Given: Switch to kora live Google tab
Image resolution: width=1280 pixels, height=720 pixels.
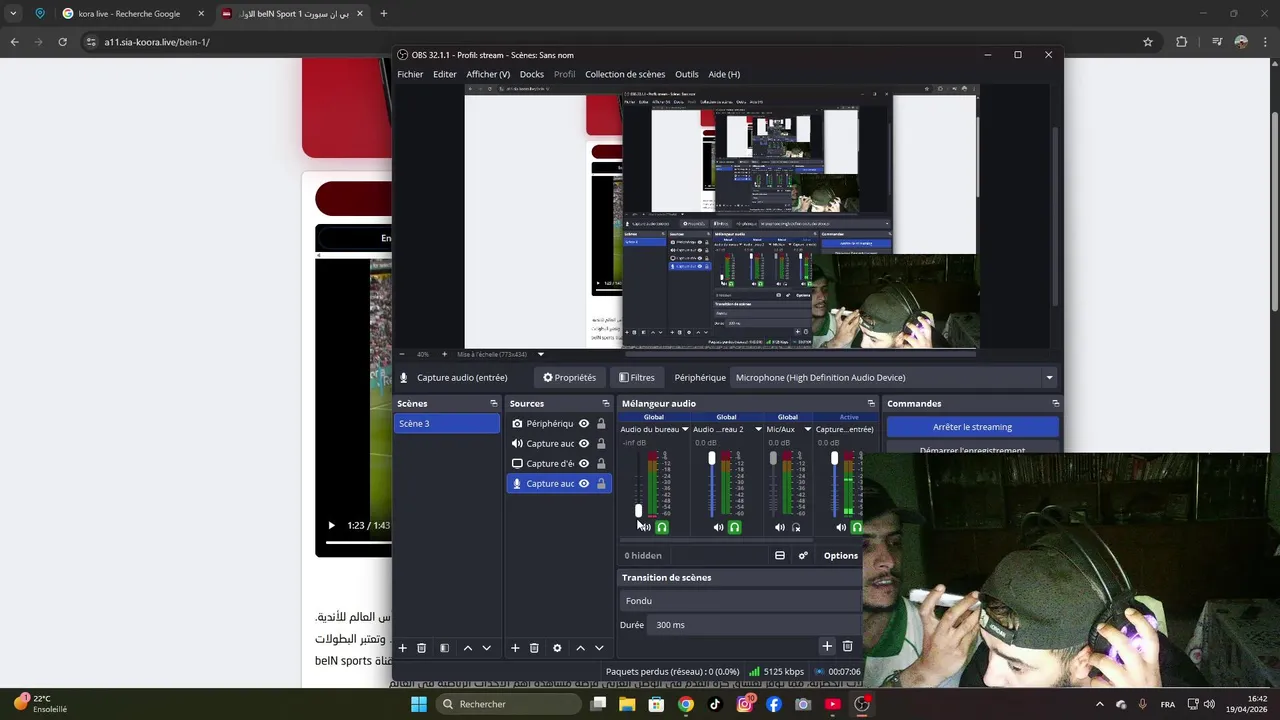Looking at the screenshot, I should click(x=134, y=14).
